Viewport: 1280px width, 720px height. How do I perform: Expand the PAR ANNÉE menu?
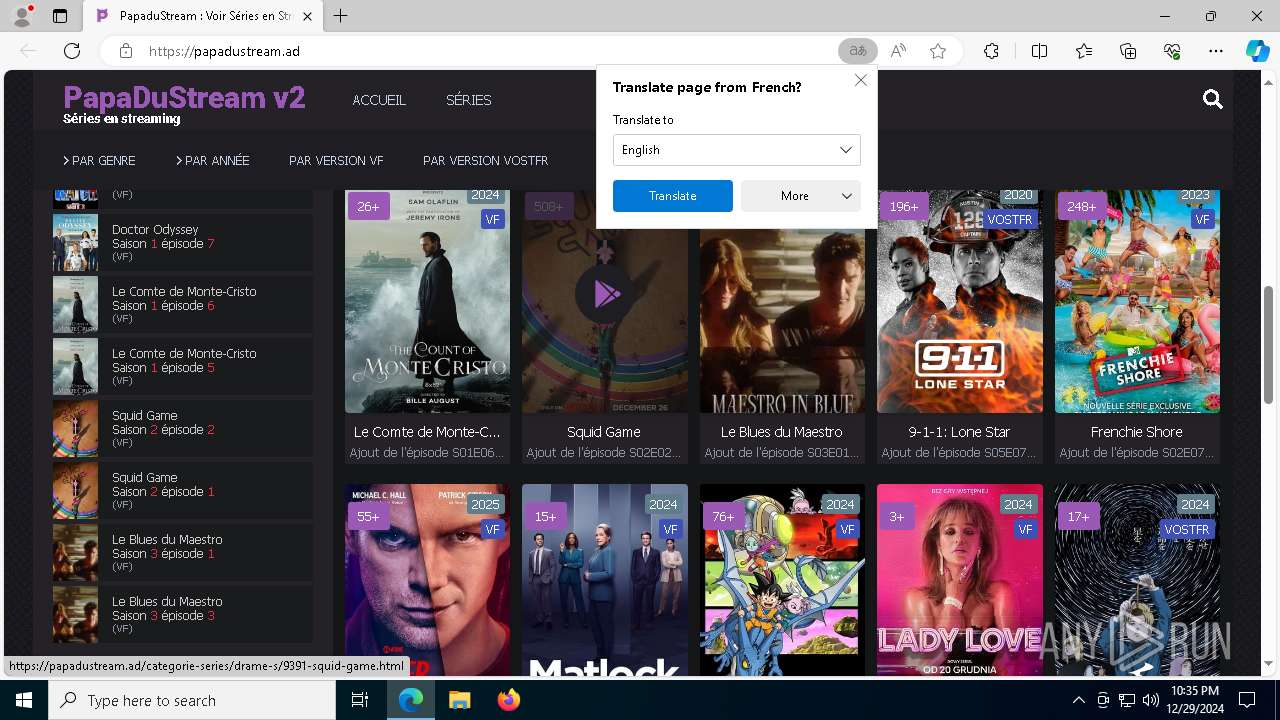pos(213,160)
